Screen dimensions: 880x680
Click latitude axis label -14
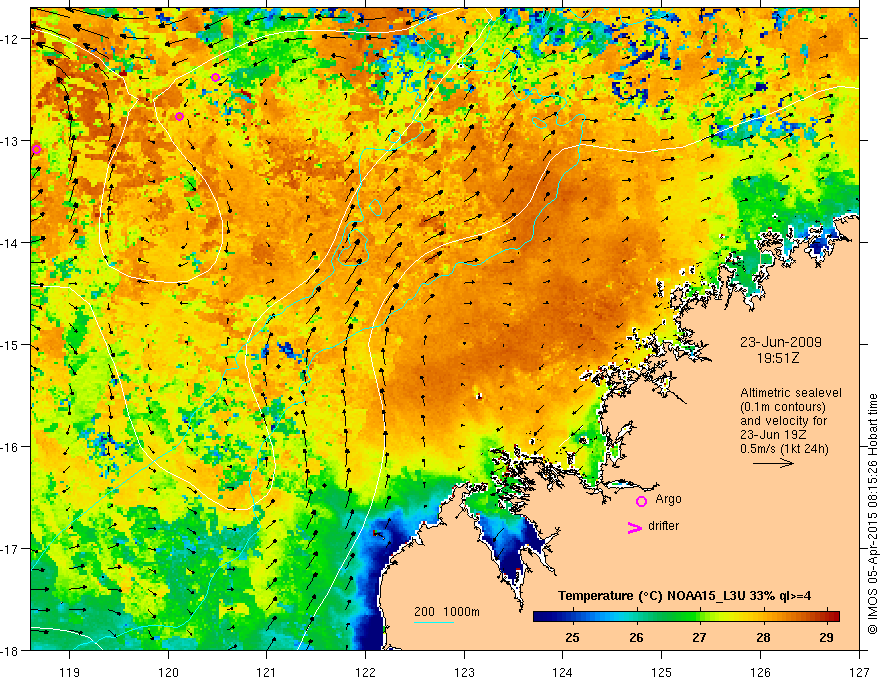coord(11,243)
